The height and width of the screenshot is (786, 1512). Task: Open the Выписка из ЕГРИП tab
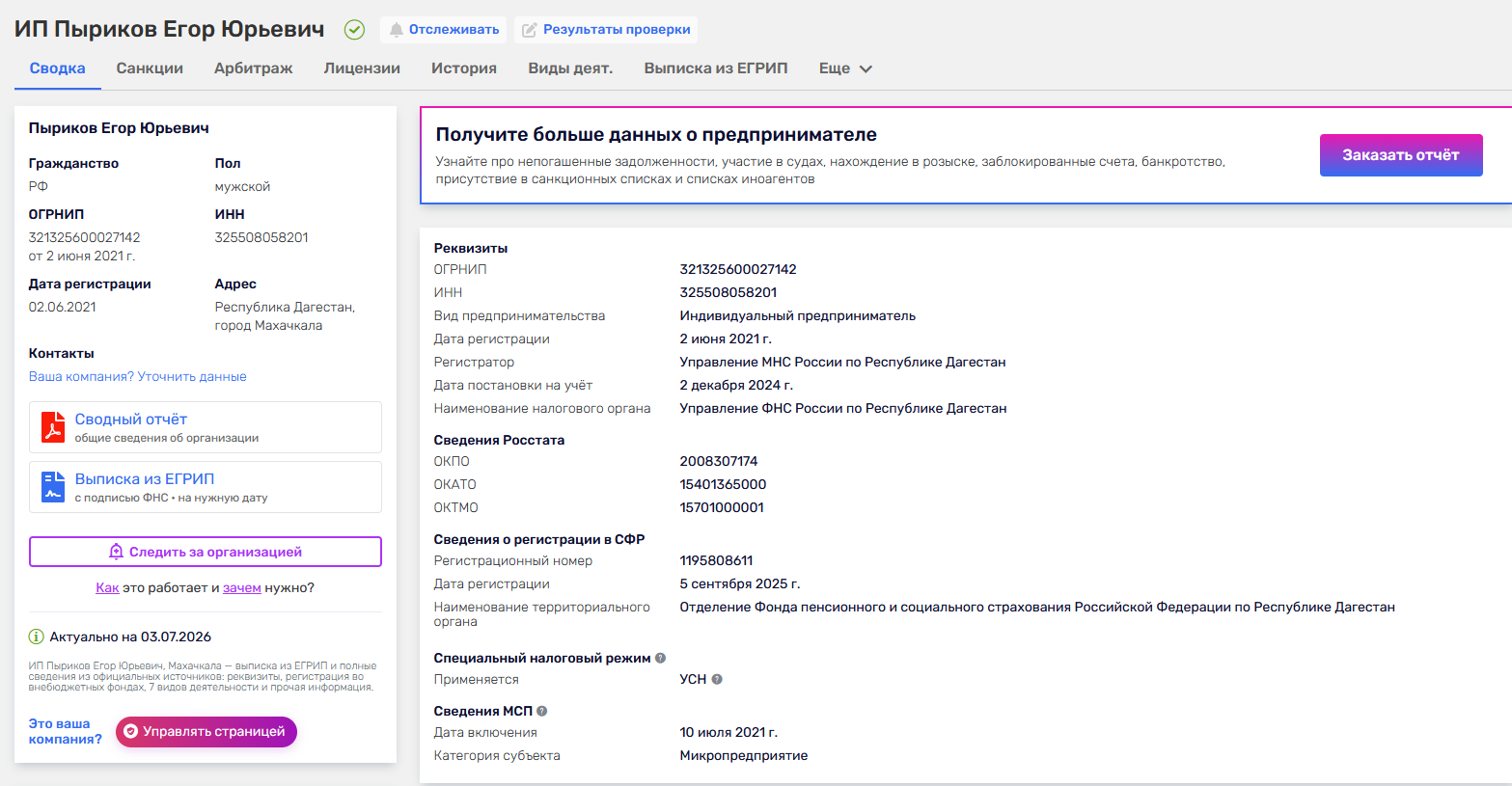click(716, 68)
